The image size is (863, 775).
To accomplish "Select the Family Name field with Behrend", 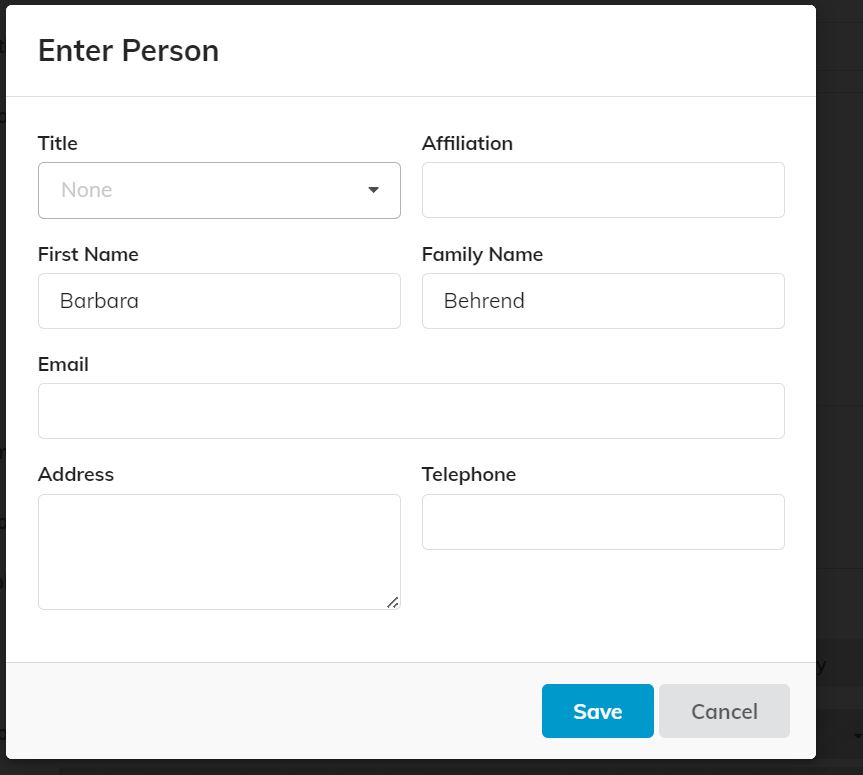I will click(x=603, y=301).
